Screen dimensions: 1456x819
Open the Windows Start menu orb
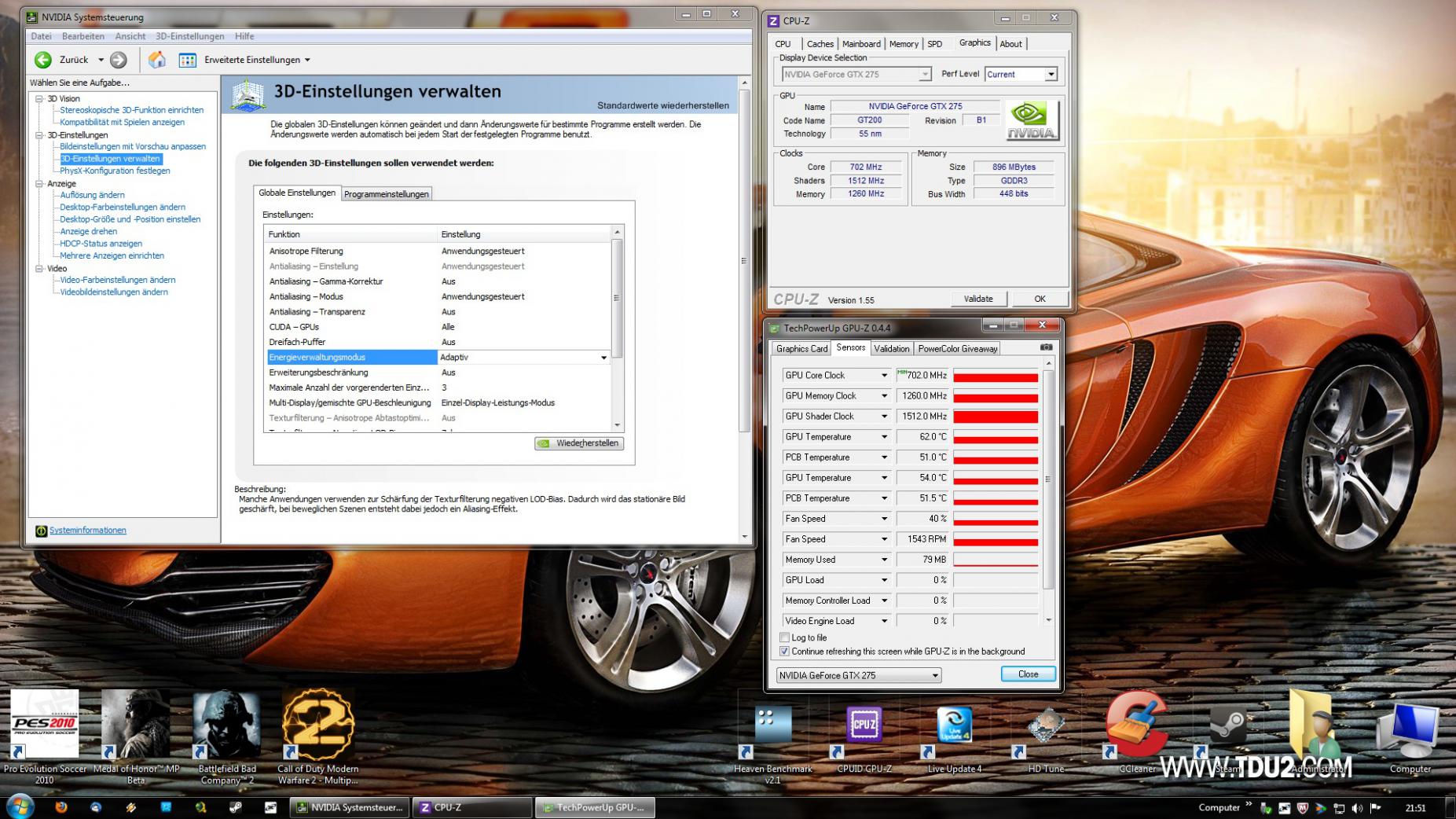pyautogui.click(x=20, y=807)
